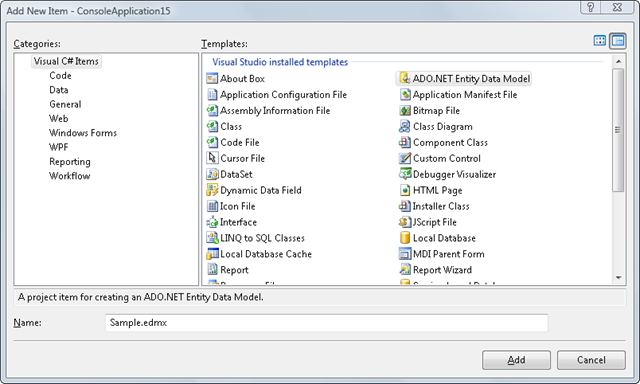Choose the Application Configuration File icon
Image resolution: width=640 pixels, height=384 pixels.
click(212, 94)
